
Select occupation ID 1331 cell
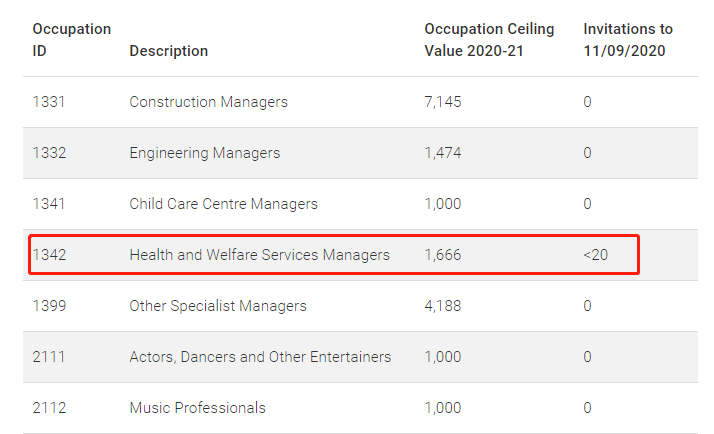coord(49,102)
